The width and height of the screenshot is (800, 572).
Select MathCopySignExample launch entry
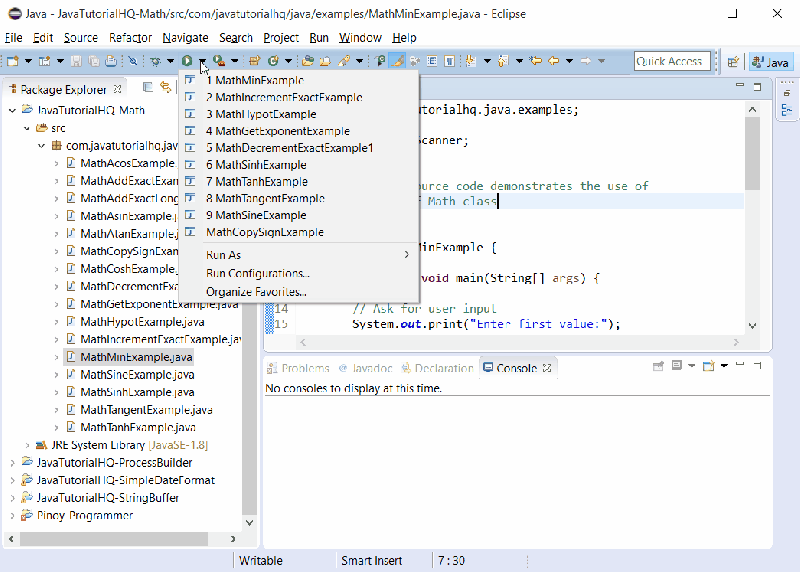[299, 232]
